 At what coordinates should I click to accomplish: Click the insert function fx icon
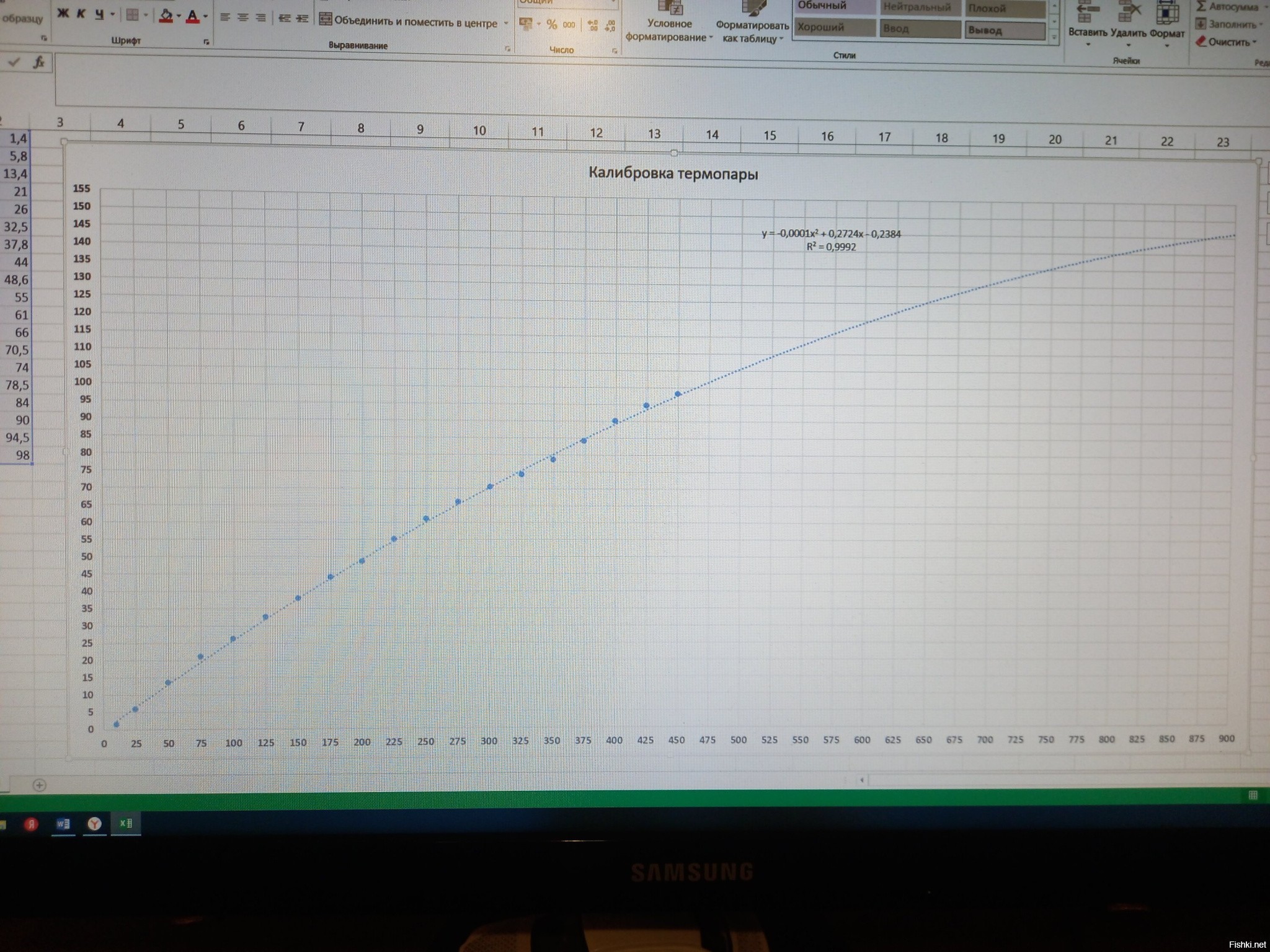(39, 62)
